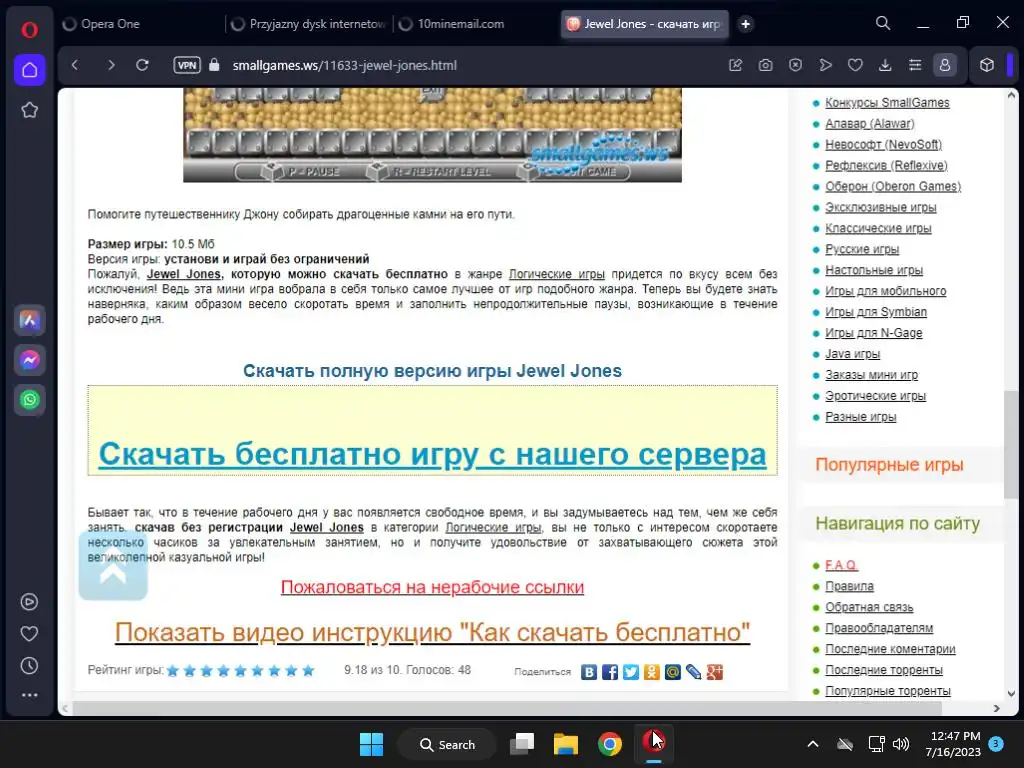Select the Jewel Jones tab

pyautogui.click(x=645, y=24)
